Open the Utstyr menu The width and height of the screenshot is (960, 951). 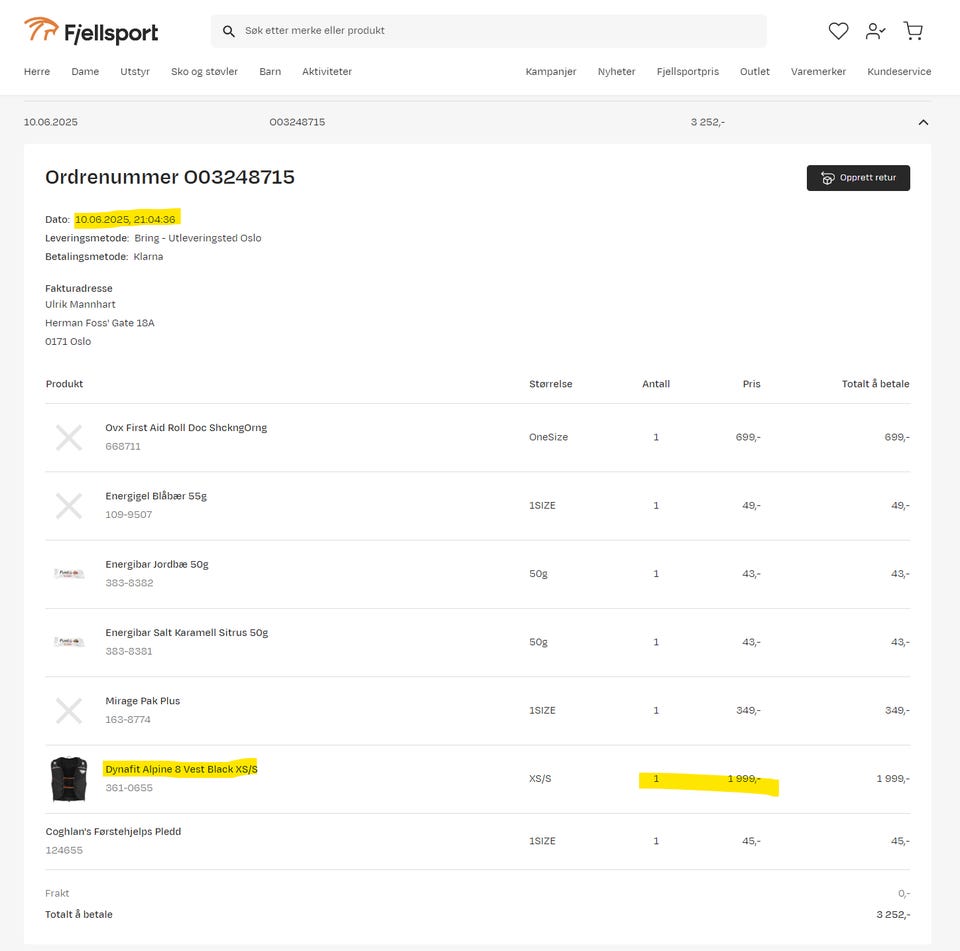135,72
